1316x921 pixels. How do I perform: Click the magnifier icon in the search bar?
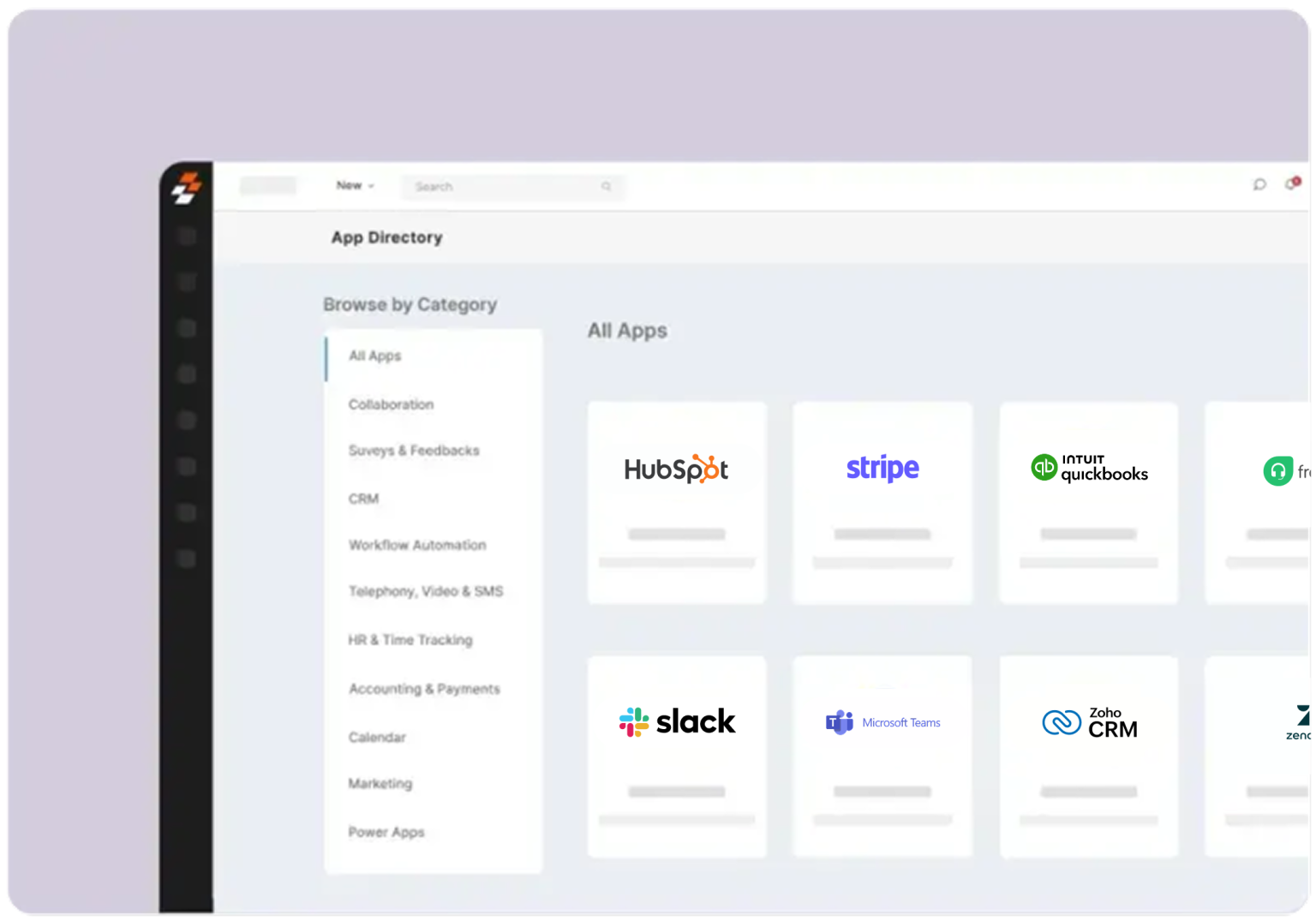coord(606,187)
